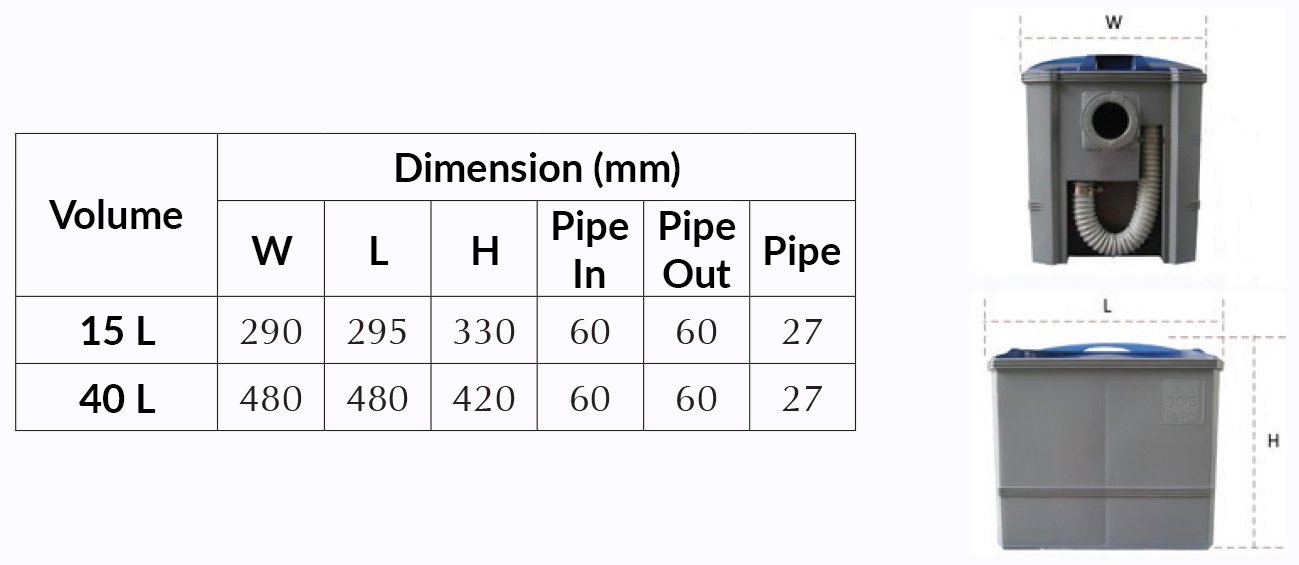Click the 420 height value for 40 L
This screenshot has width=1299, height=565.
click(484, 397)
